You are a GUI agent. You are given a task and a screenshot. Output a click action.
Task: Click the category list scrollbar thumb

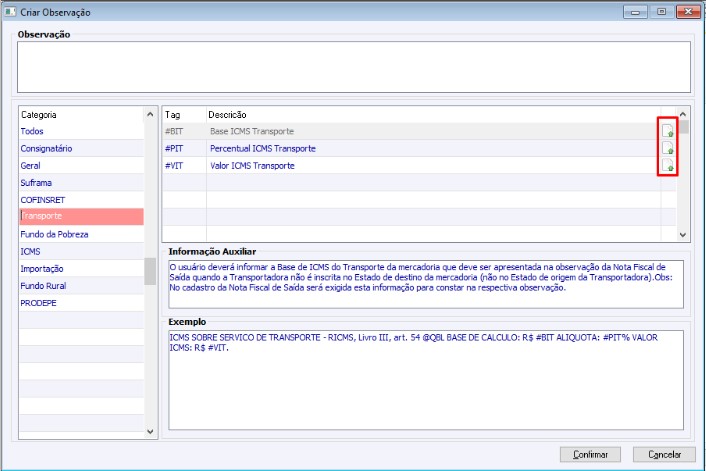point(150,271)
